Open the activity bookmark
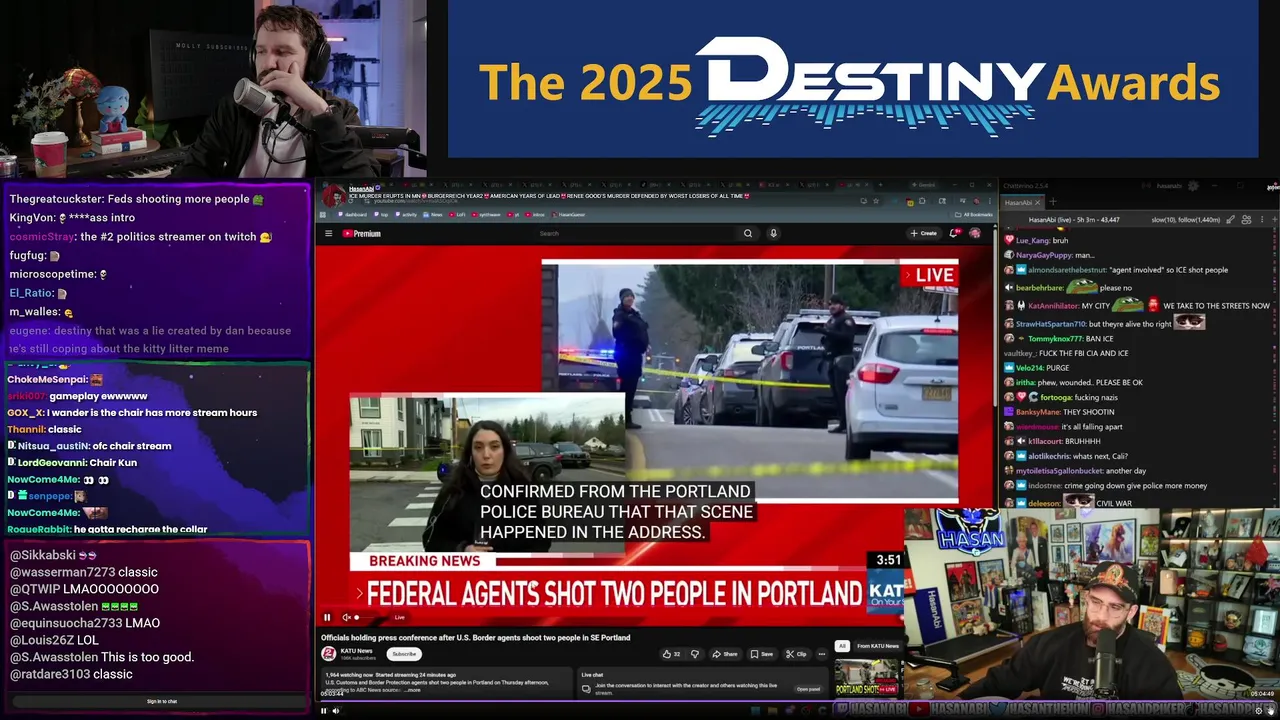The image size is (1280, 720). coord(407,214)
